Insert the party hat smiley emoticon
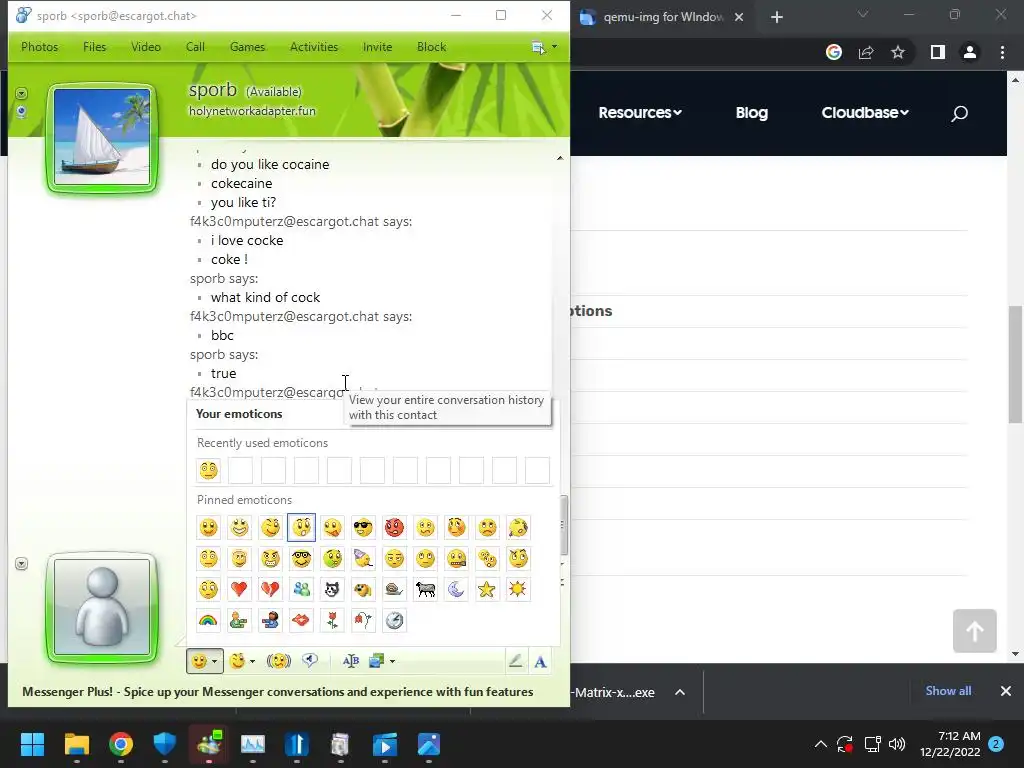 [x=363, y=558]
